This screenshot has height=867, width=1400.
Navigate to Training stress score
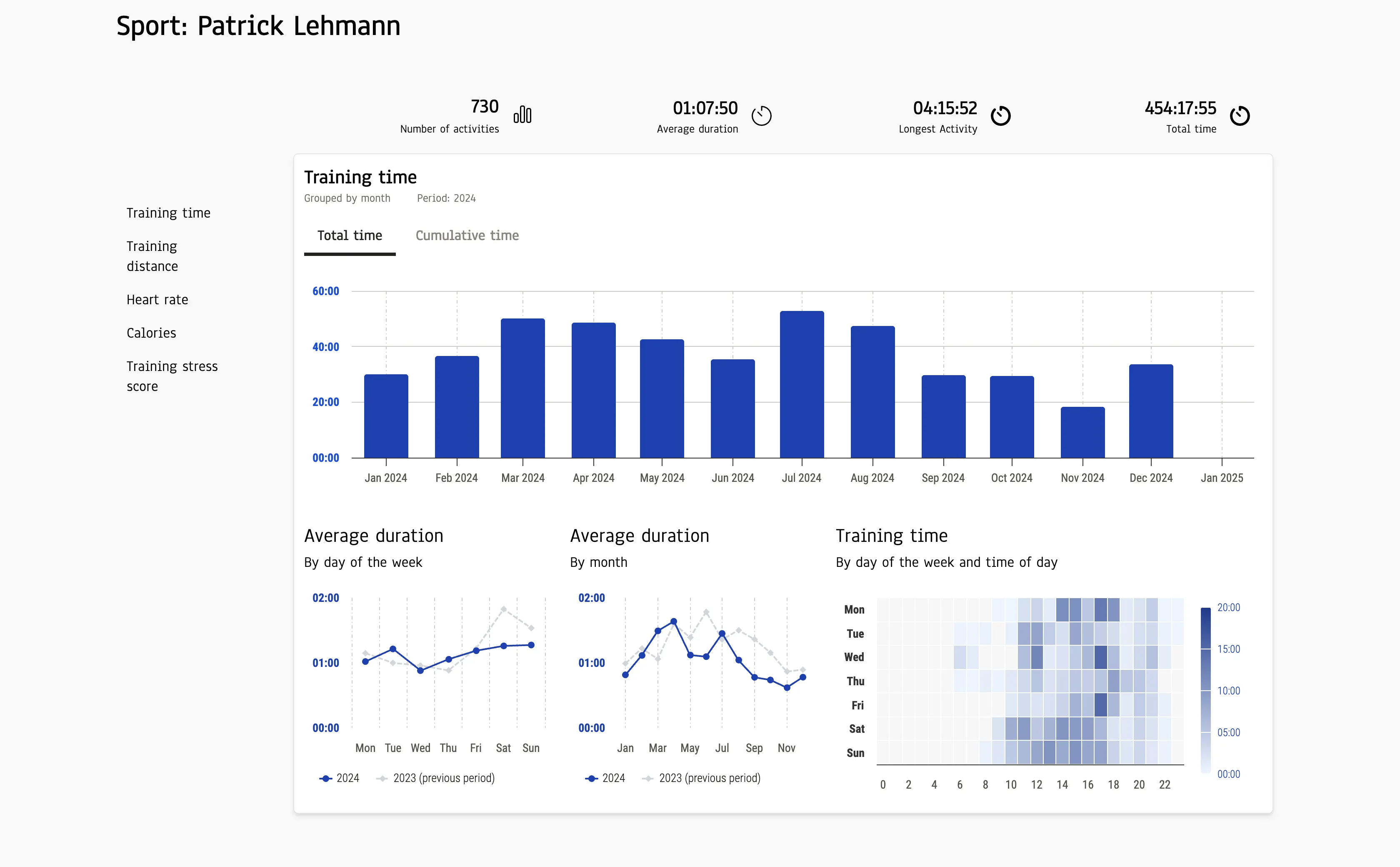[171, 376]
